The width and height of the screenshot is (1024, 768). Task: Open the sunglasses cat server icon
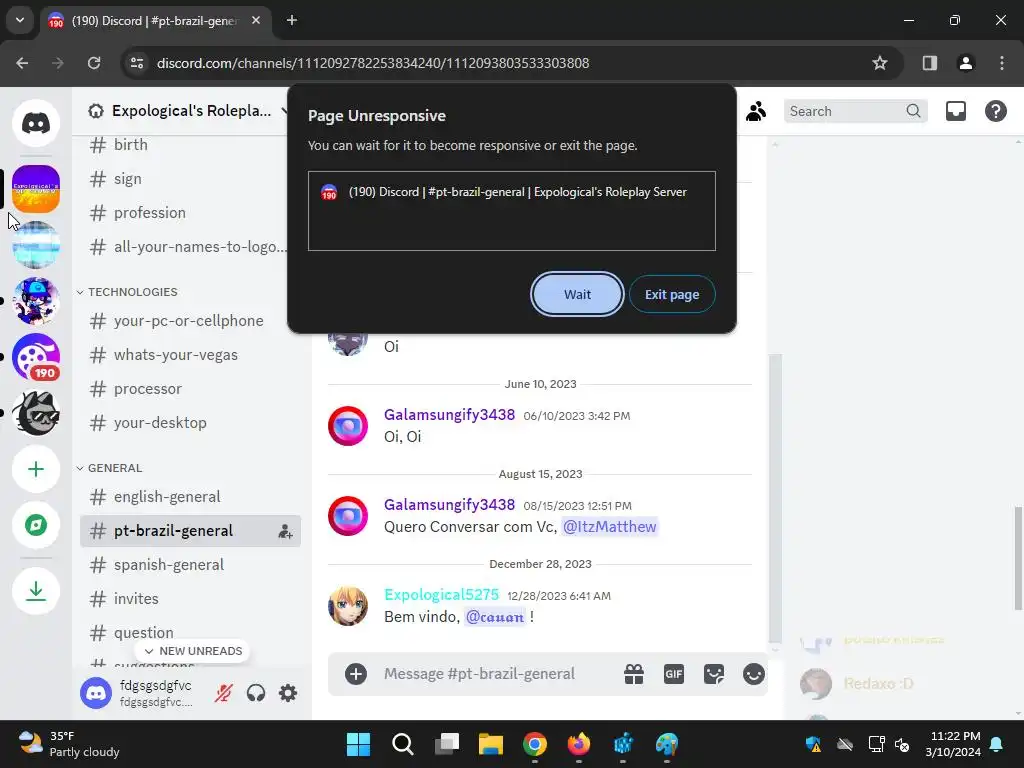coord(36,413)
